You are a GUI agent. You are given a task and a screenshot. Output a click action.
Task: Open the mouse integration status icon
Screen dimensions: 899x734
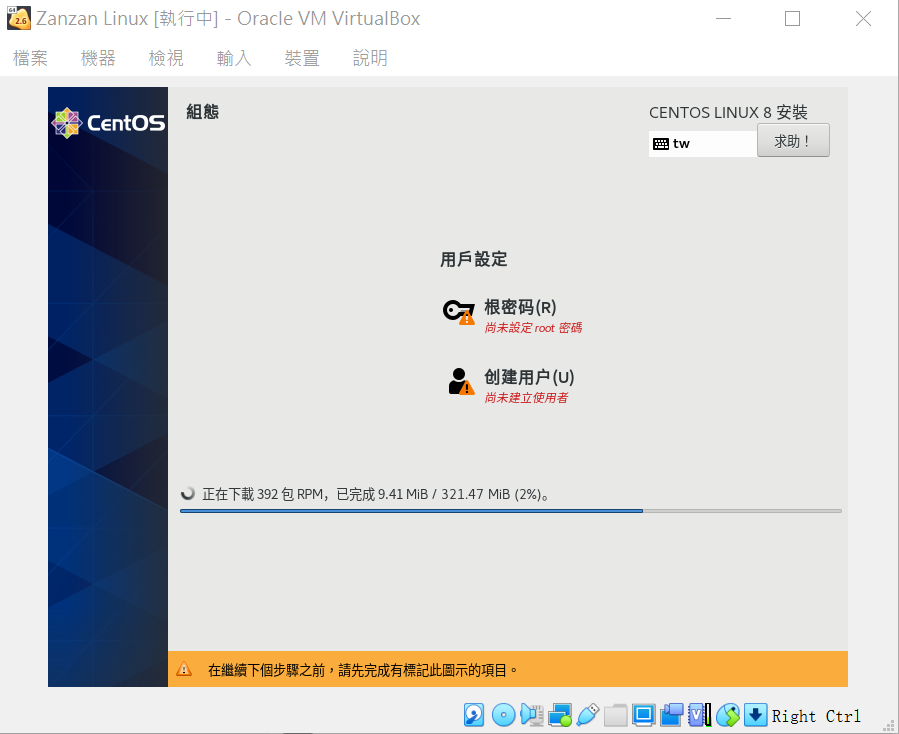coord(728,715)
